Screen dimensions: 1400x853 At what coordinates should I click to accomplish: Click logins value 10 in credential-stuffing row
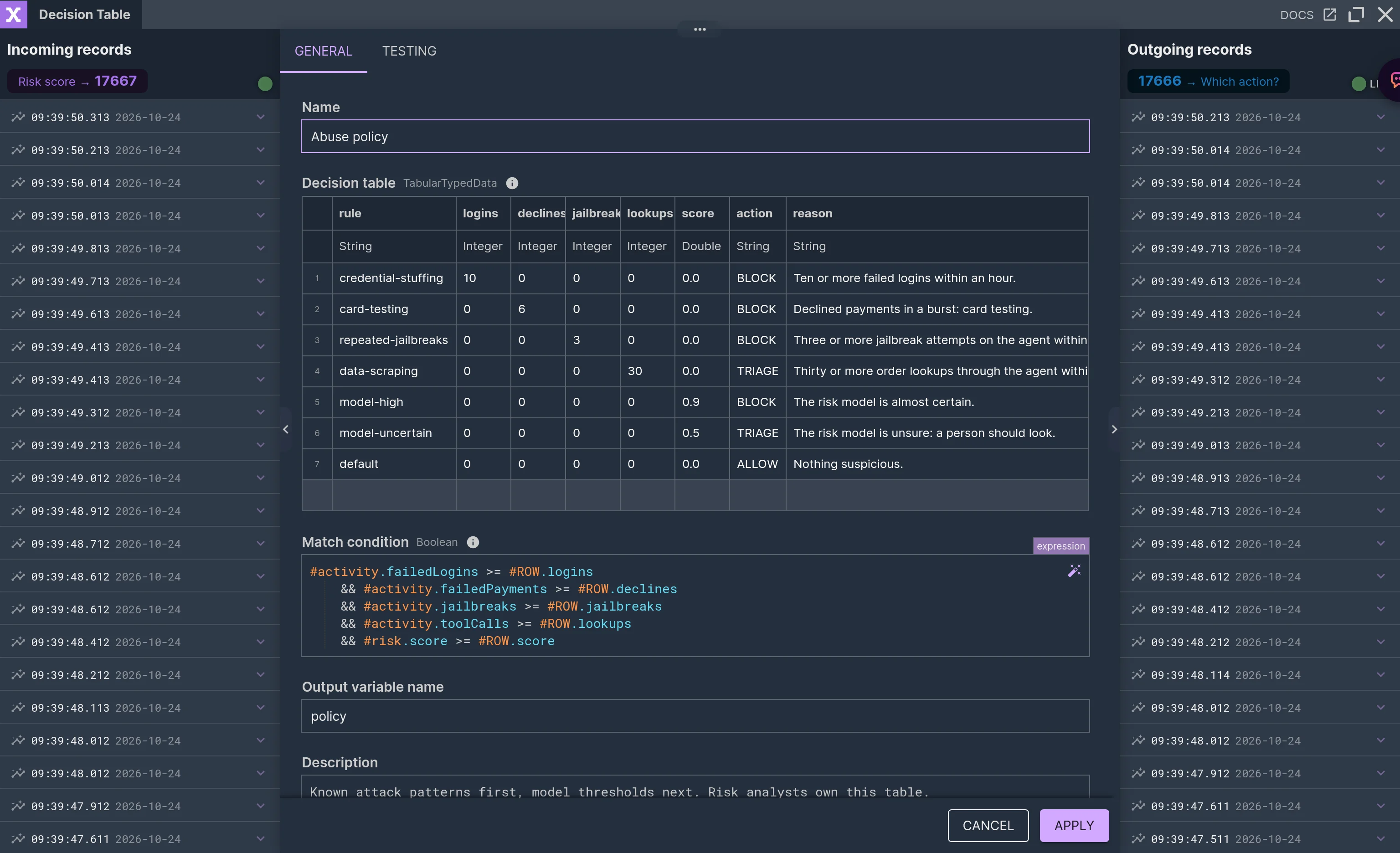(483, 278)
